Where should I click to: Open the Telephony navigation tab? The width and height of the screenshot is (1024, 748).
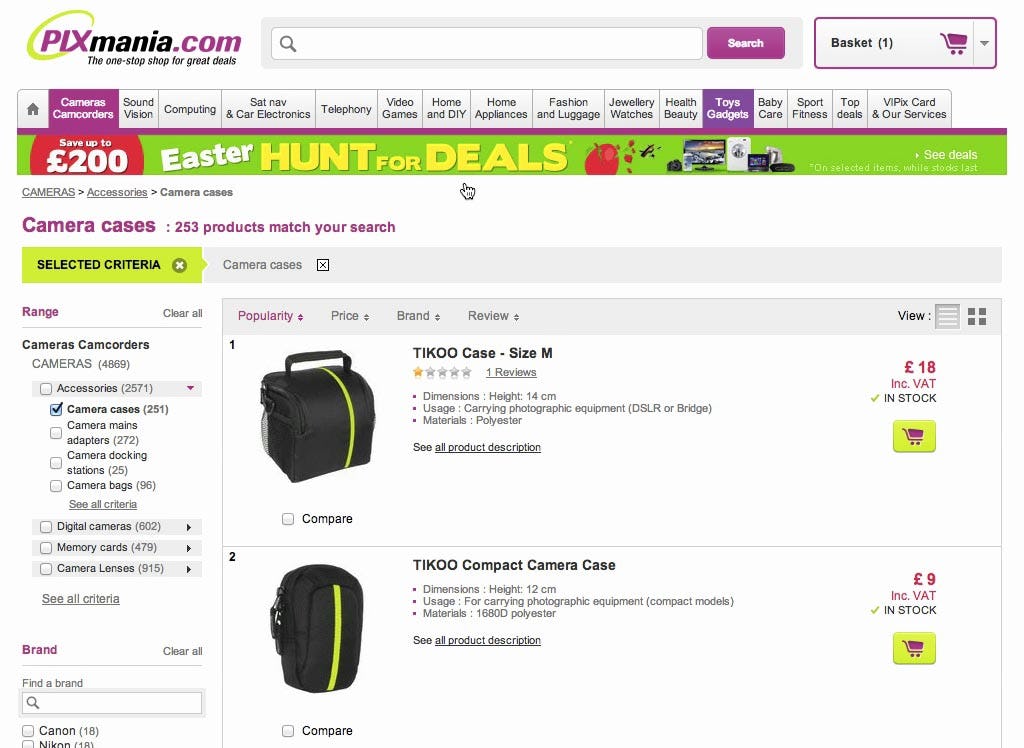pos(346,109)
